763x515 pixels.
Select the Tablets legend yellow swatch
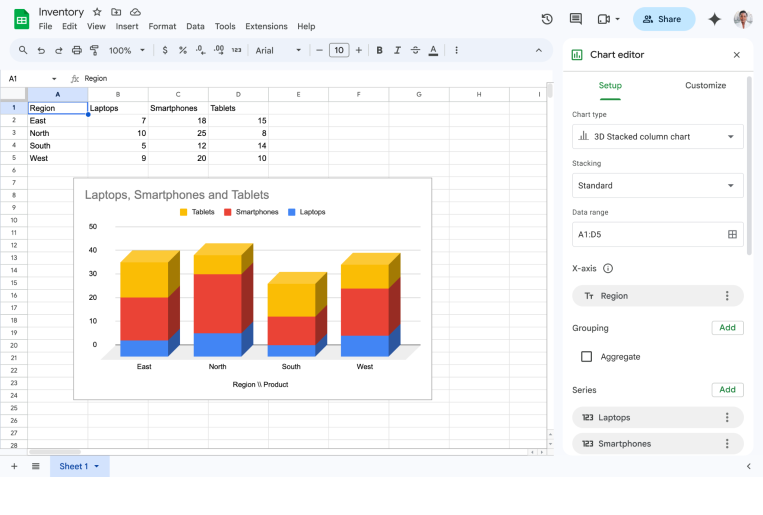[x=183, y=212]
